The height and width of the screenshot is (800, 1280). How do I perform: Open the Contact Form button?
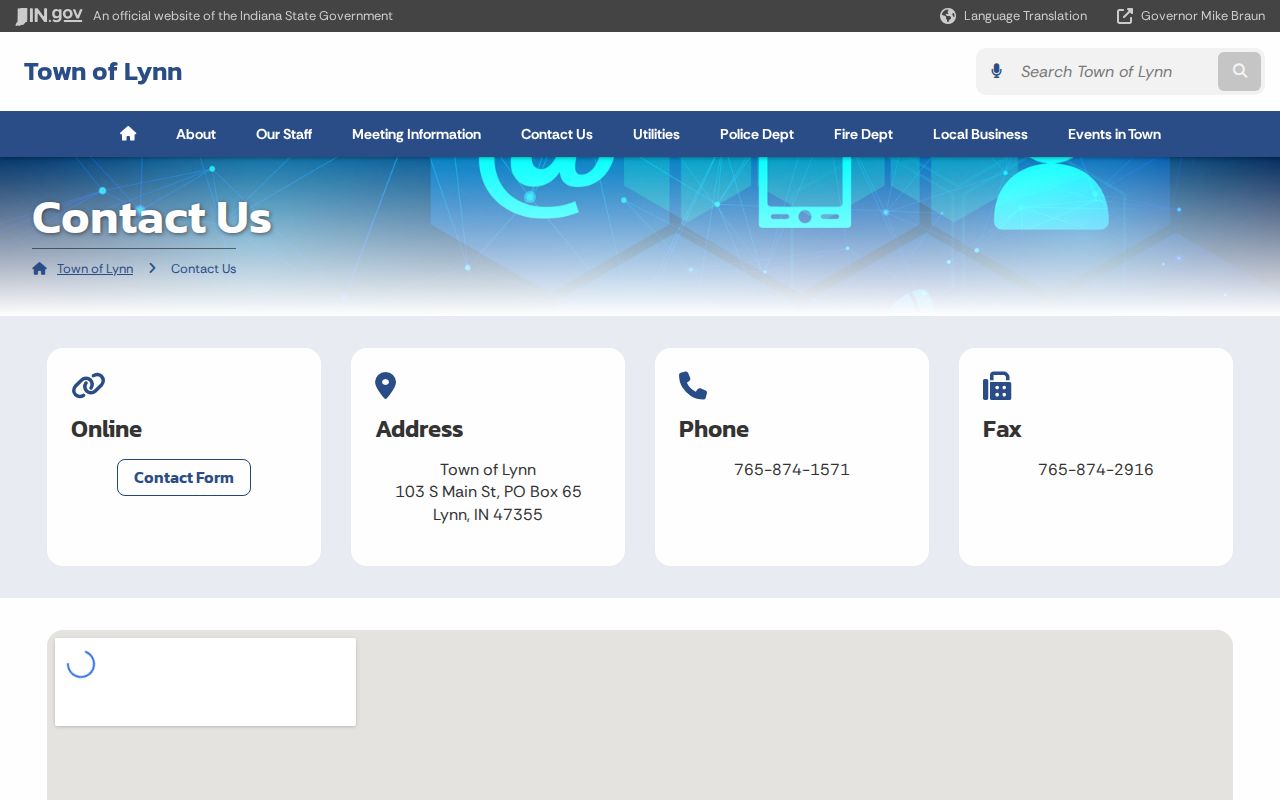(184, 477)
